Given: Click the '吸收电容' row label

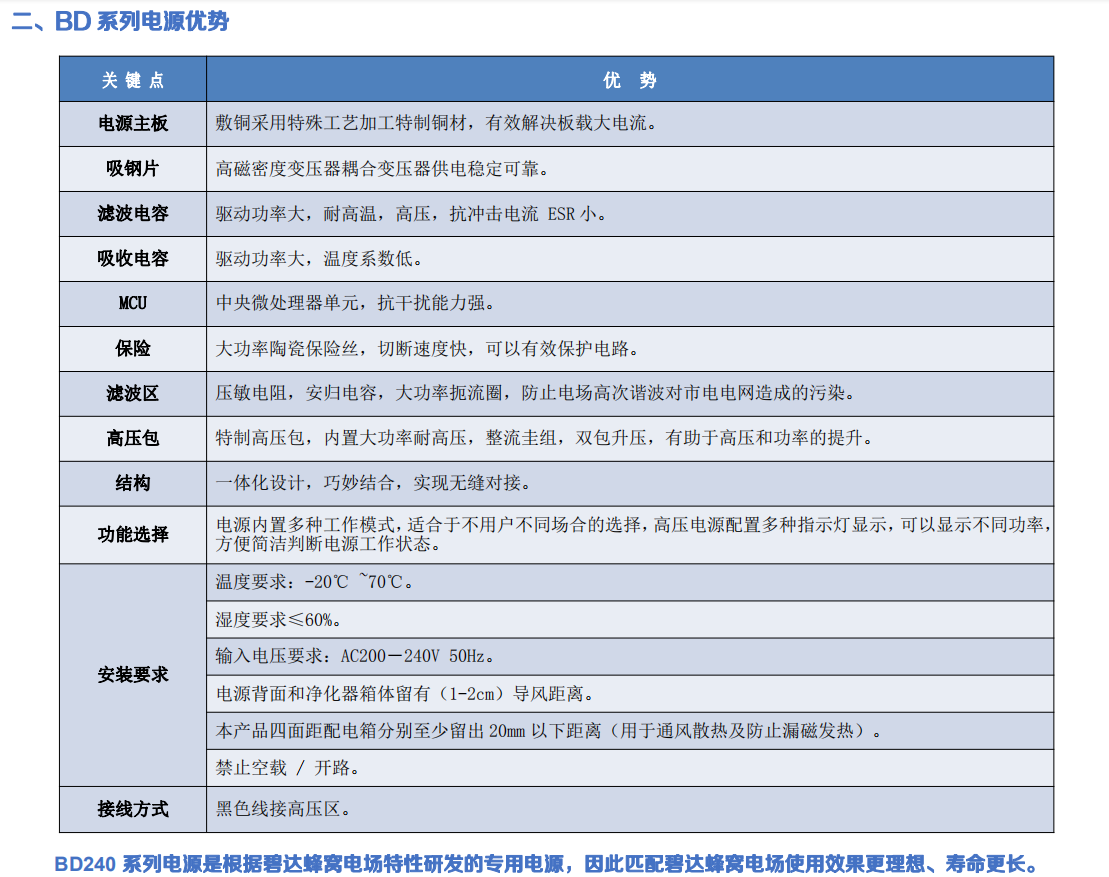Looking at the screenshot, I should 133,258.
